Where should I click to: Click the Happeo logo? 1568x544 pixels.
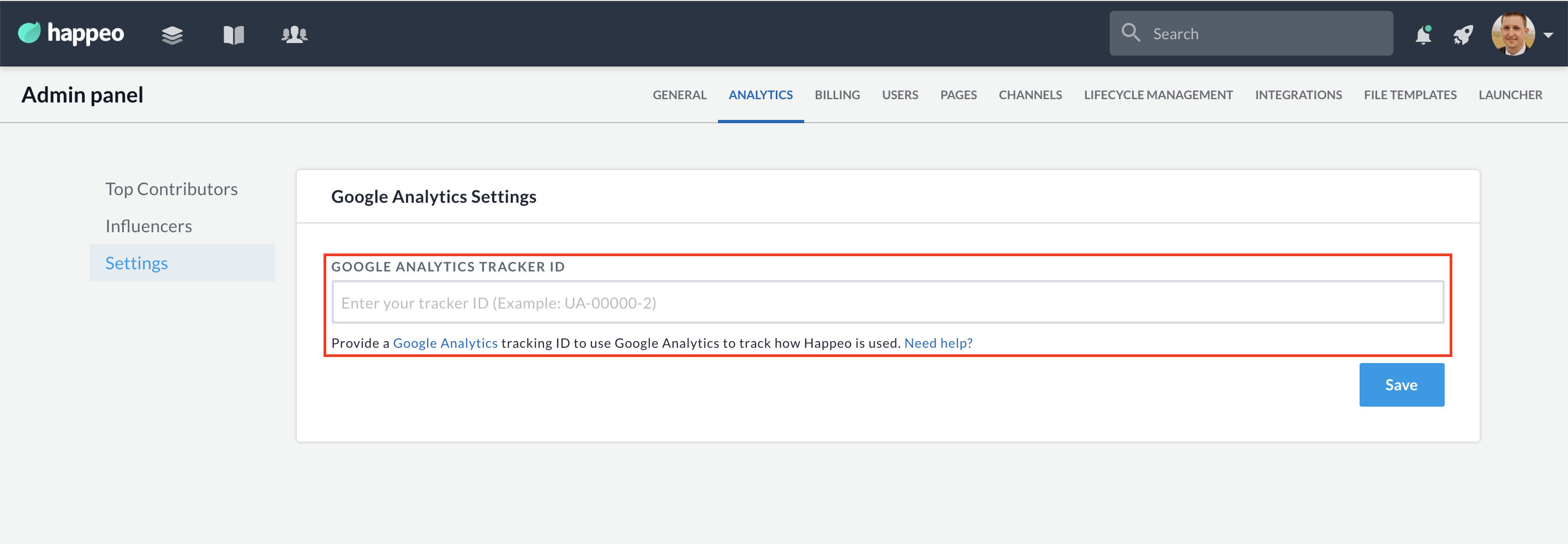(70, 33)
